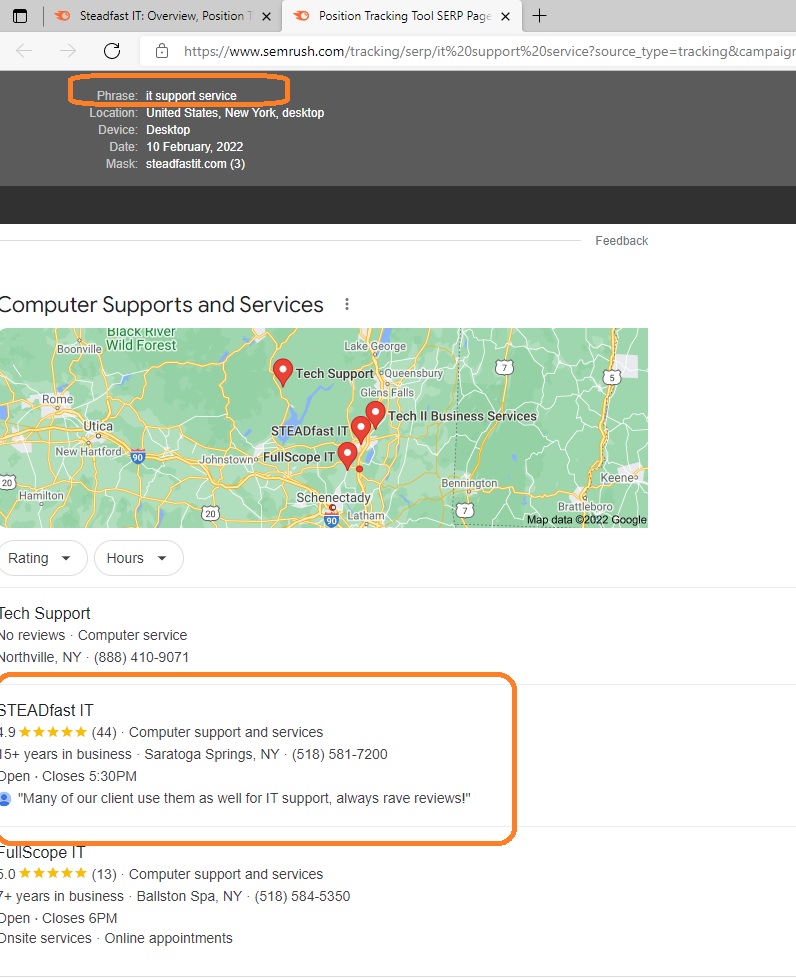Click phone number (518) 584-5350

coord(302,897)
